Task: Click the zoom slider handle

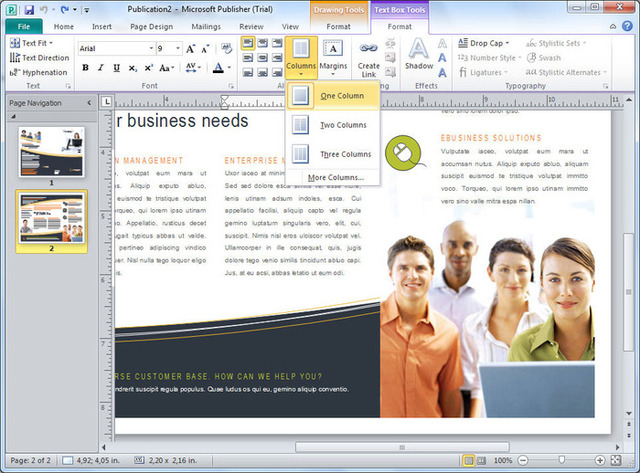Action: click(x=562, y=460)
